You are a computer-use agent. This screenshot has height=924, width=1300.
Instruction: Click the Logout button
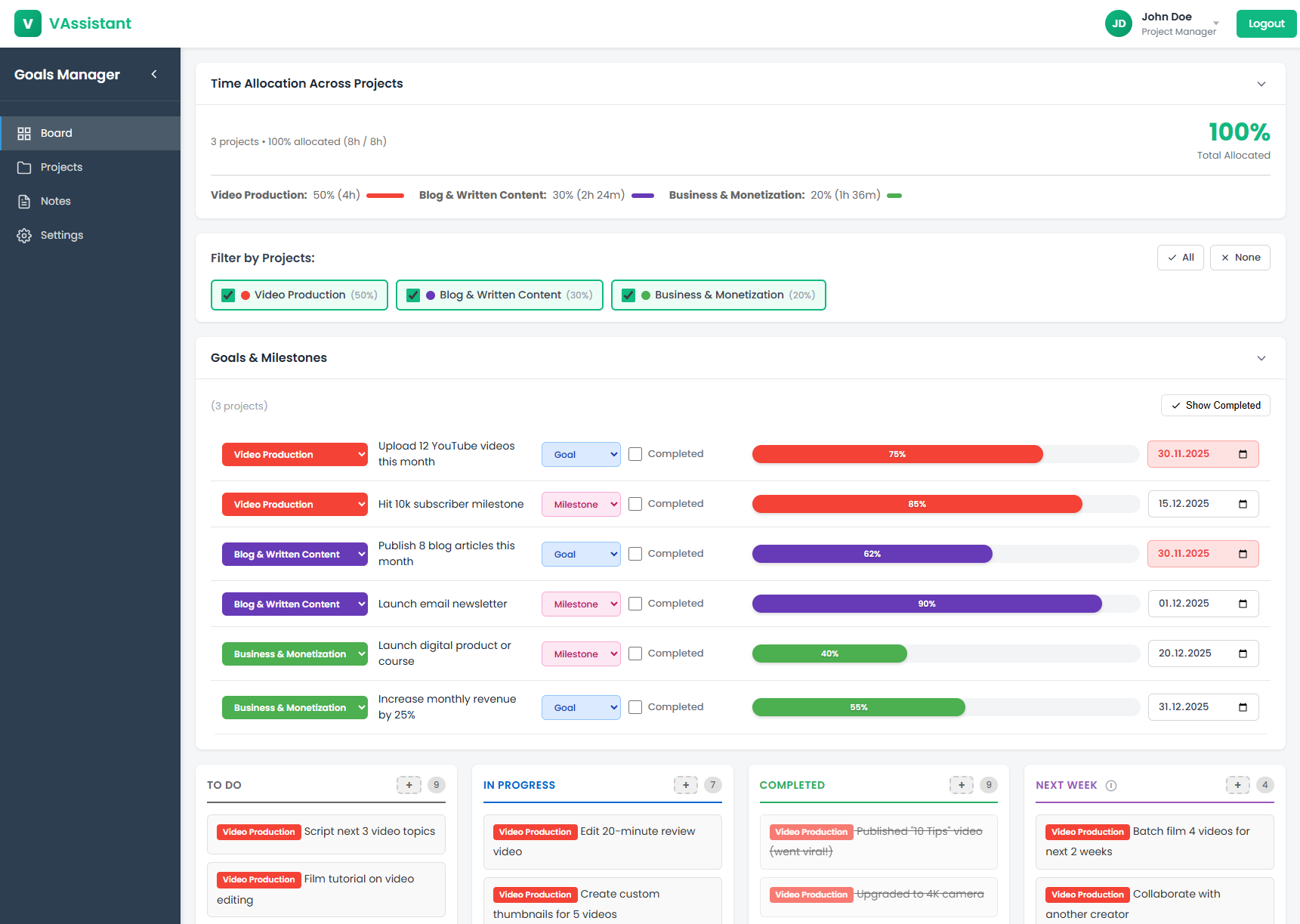pyautogui.click(x=1266, y=23)
